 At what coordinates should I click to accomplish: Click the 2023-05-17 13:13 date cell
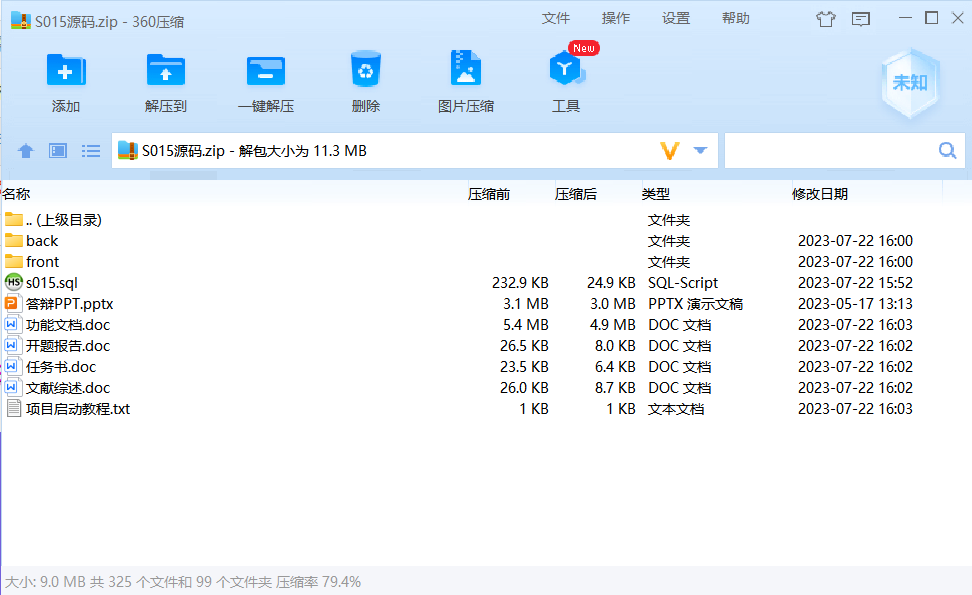coord(855,304)
